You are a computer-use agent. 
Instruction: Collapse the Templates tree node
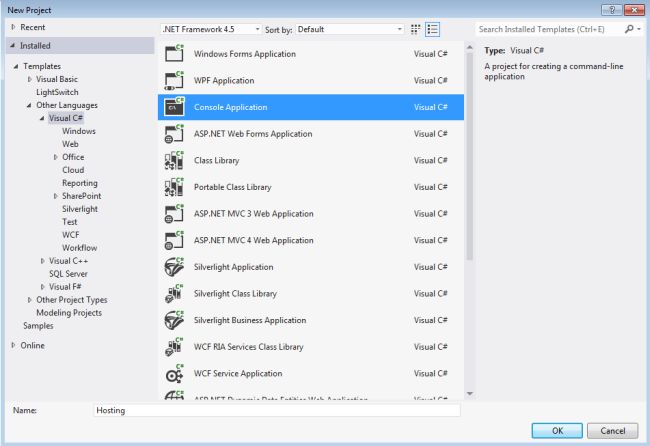coord(16,66)
